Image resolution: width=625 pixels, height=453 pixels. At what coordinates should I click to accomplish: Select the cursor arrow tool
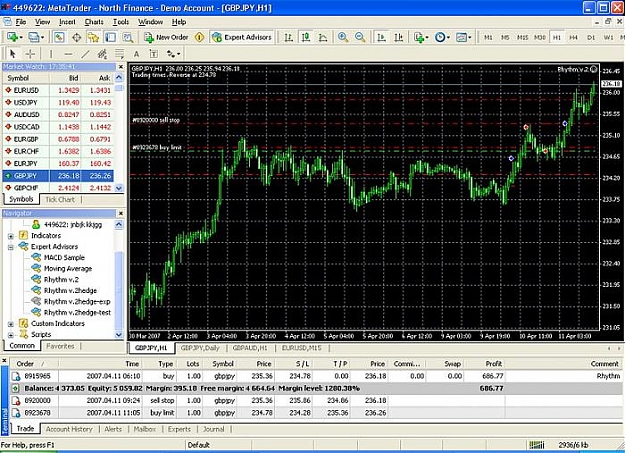tap(12, 53)
